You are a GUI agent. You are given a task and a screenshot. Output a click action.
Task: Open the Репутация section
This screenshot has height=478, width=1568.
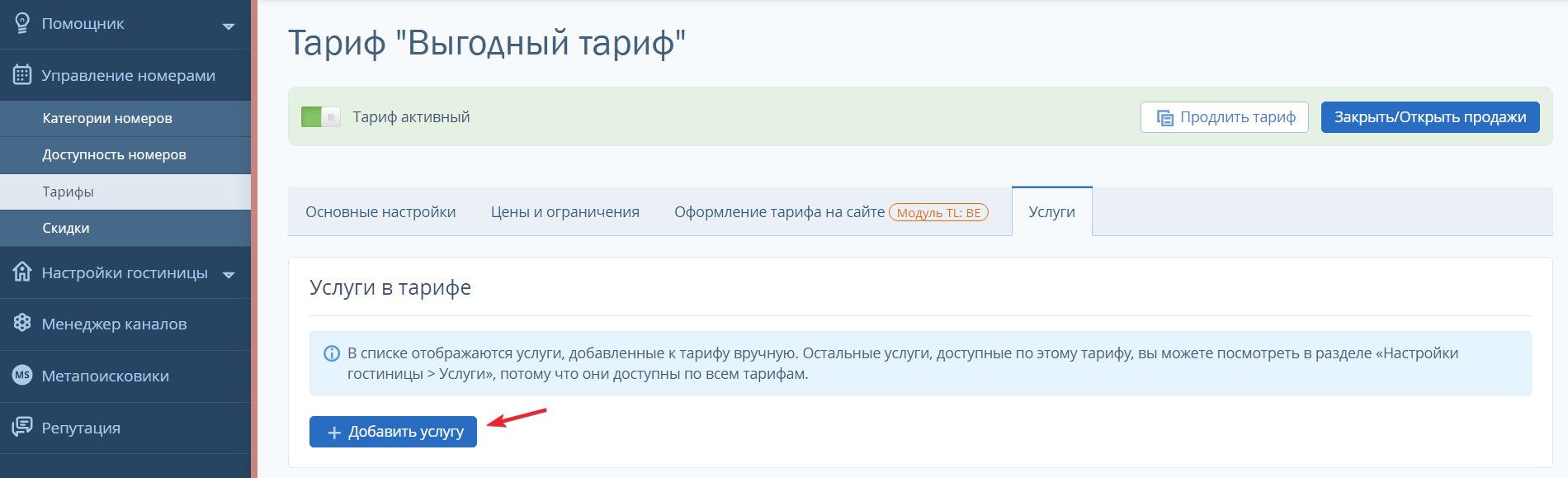(125, 428)
